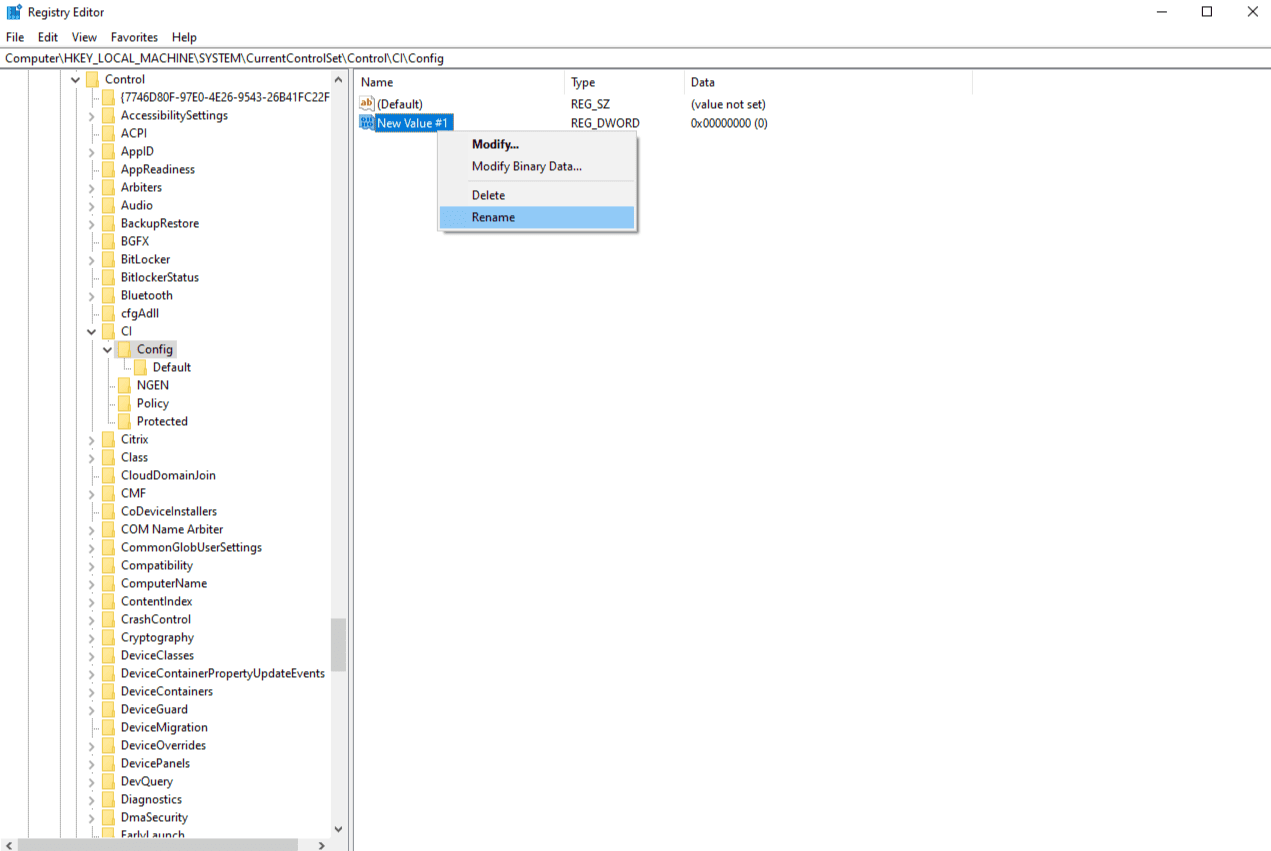
Task: Click the Protected folder icon
Action: click(124, 421)
